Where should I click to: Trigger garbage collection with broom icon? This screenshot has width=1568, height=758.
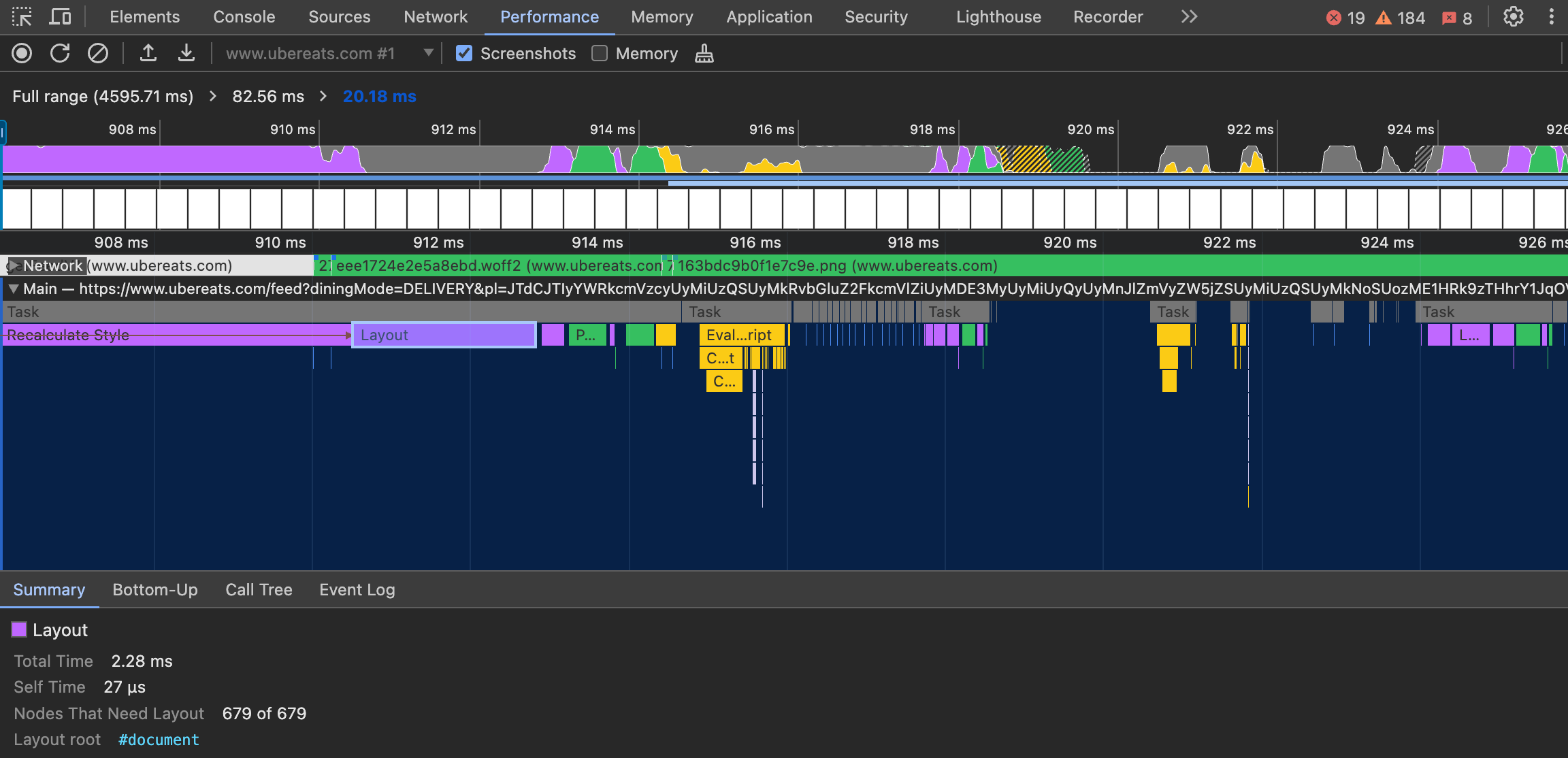[704, 53]
